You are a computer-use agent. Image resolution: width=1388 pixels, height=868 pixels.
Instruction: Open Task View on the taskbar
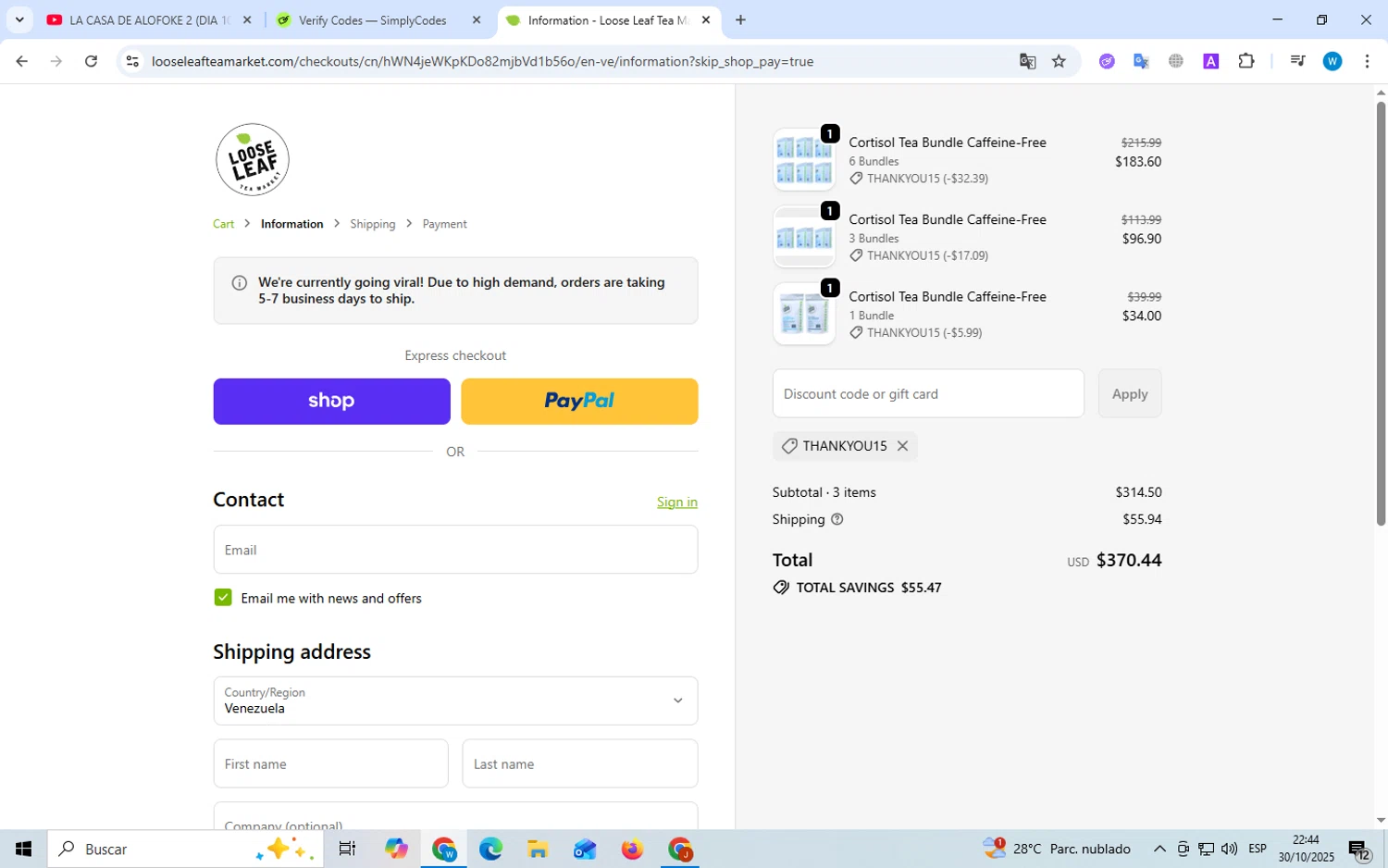tap(347, 849)
